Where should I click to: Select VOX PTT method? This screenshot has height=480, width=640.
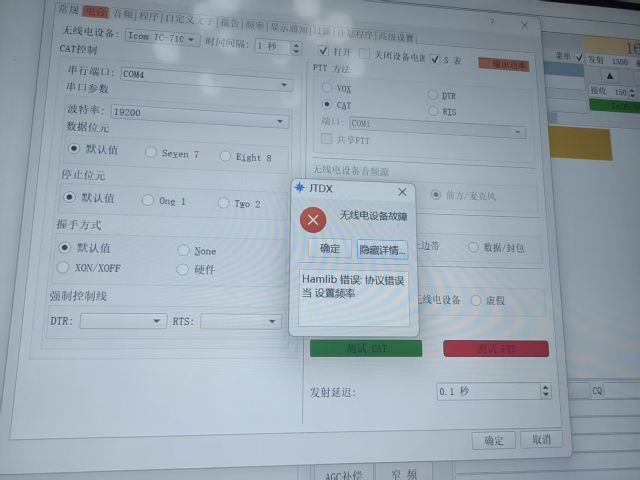pos(327,87)
